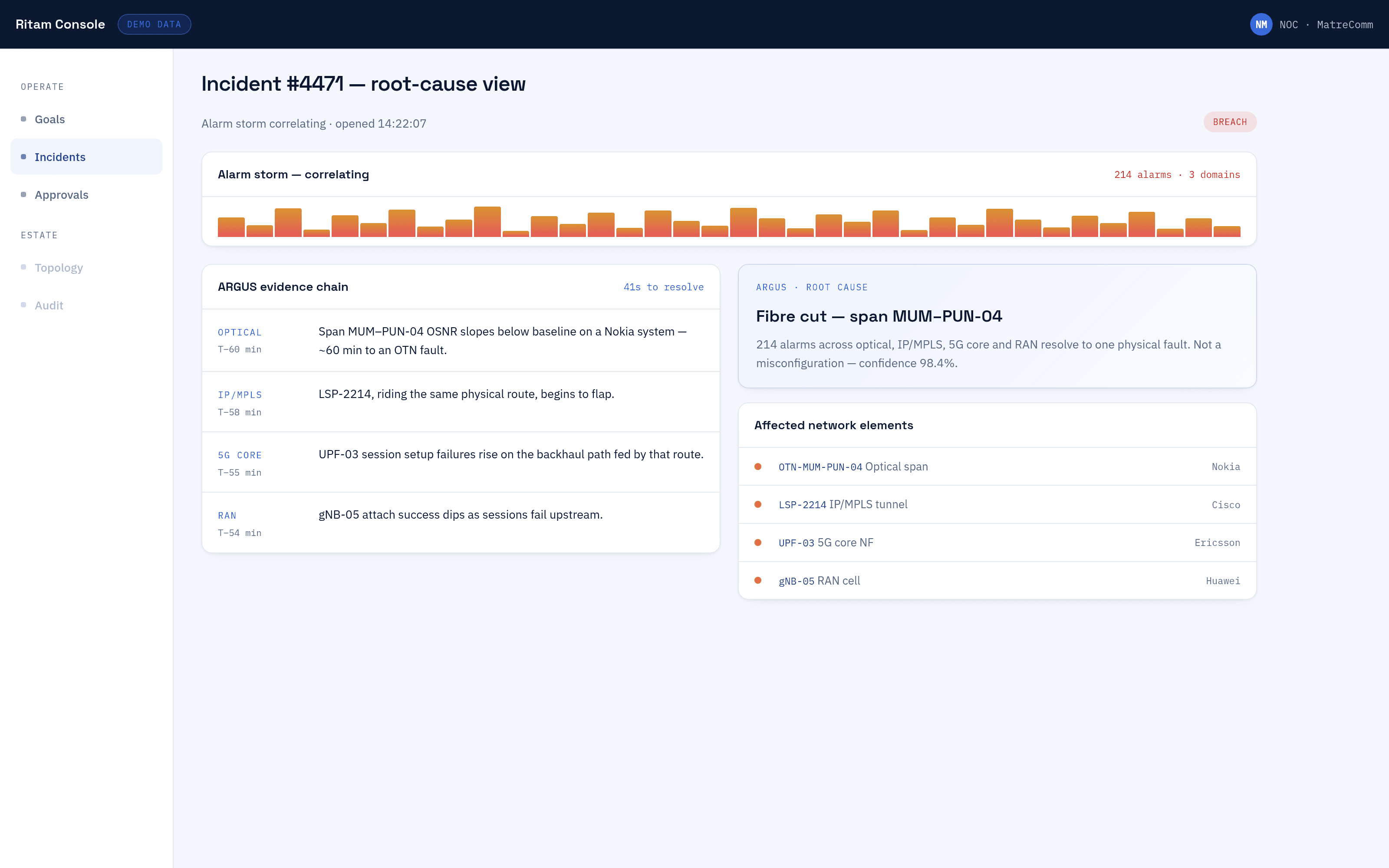Click the 'Alarm storm — correlating' card title

[x=293, y=174]
